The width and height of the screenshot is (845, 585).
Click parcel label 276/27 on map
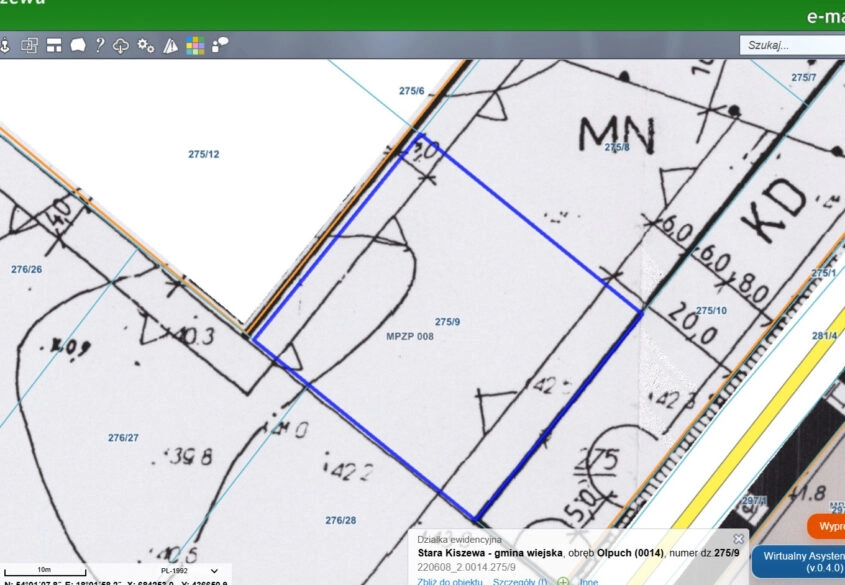pos(123,437)
